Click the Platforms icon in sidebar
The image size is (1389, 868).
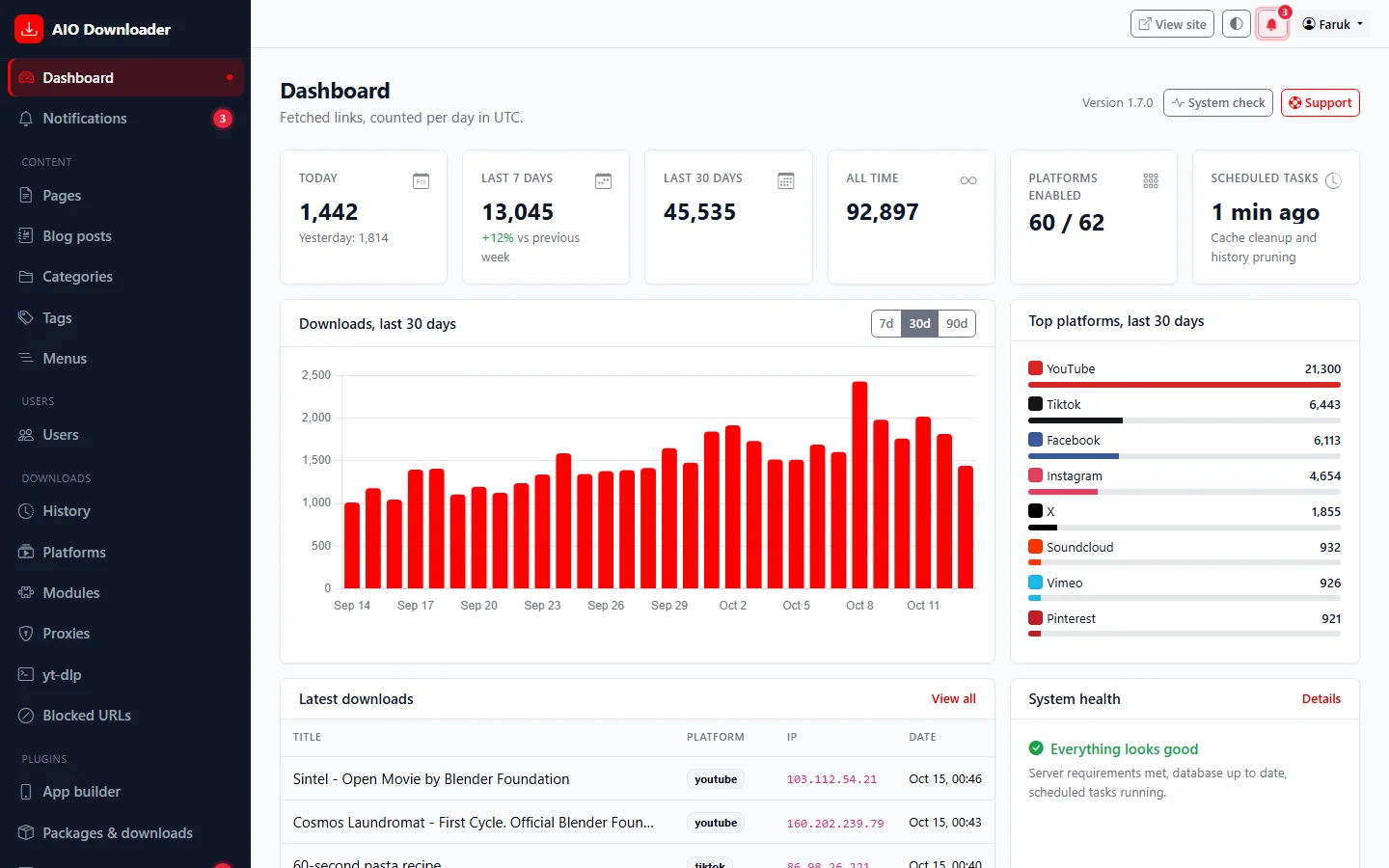pos(26,552)
